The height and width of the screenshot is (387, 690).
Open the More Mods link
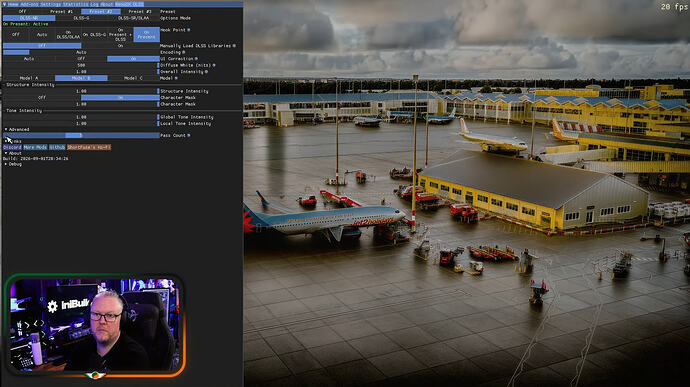[35, 147]
